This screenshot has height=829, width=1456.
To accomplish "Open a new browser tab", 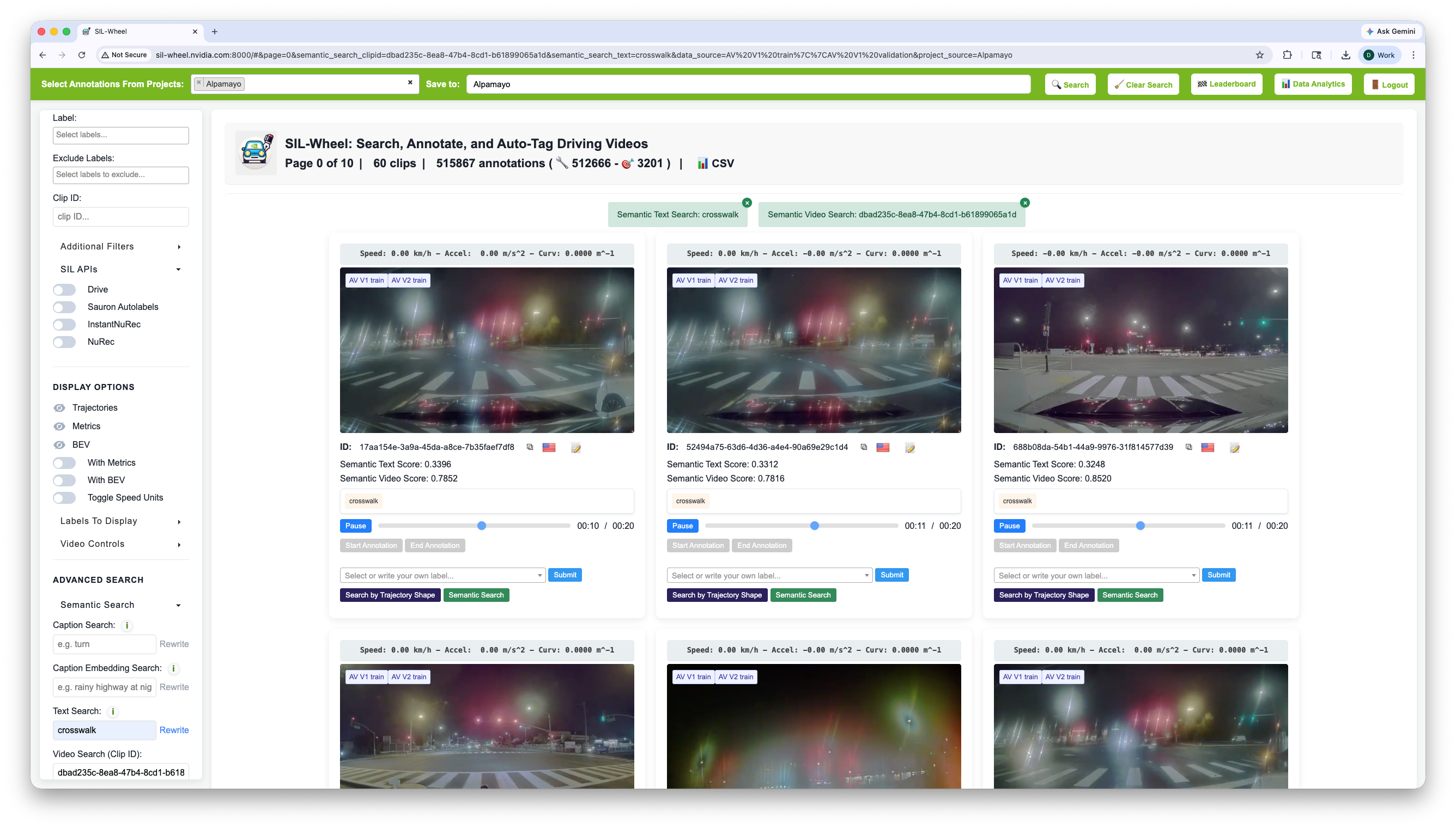I will [x=214, y=31].
